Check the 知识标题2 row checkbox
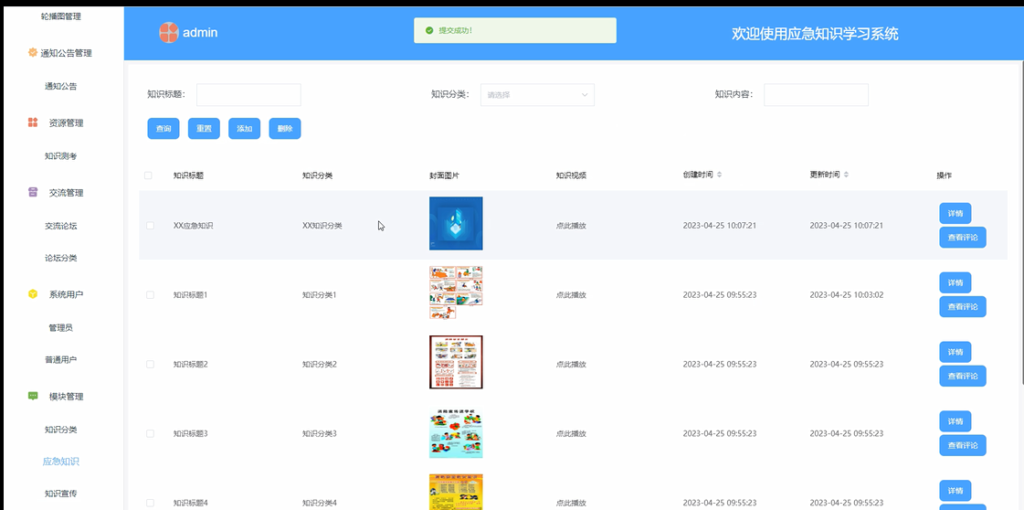The width and height of the screenshot is (1024, 510). click(150, 364)
